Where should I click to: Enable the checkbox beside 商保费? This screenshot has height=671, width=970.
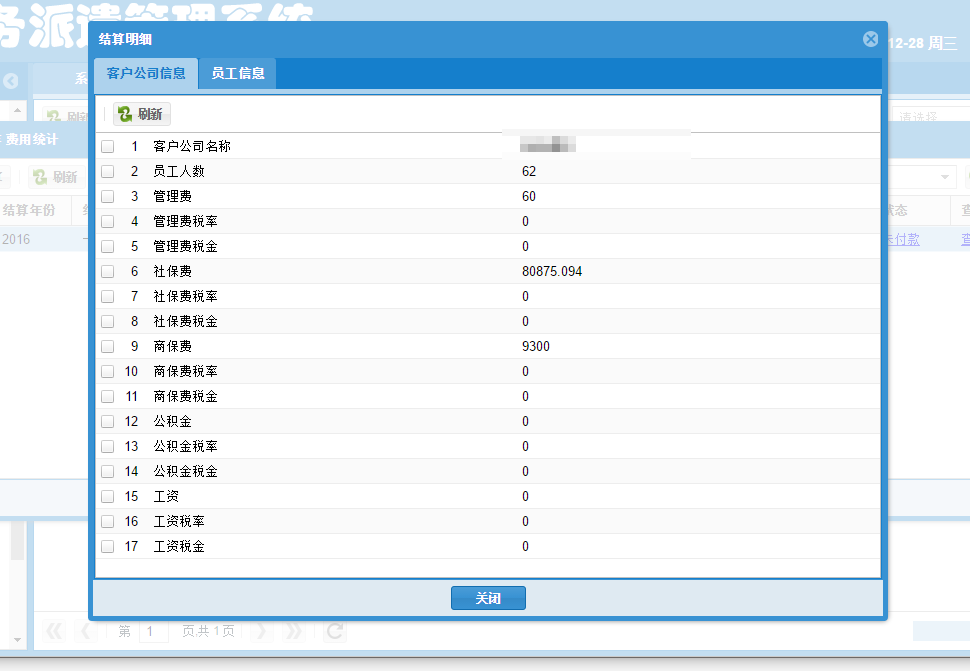pyautogui.click(x=108, y=347)
